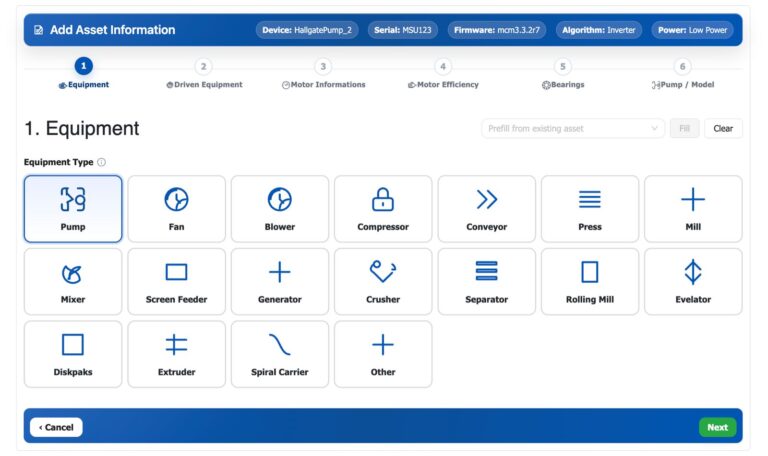Click the Power: Low Power badge
The width and height of the screenshot is (768, 456).
click(x=692, y=30)
